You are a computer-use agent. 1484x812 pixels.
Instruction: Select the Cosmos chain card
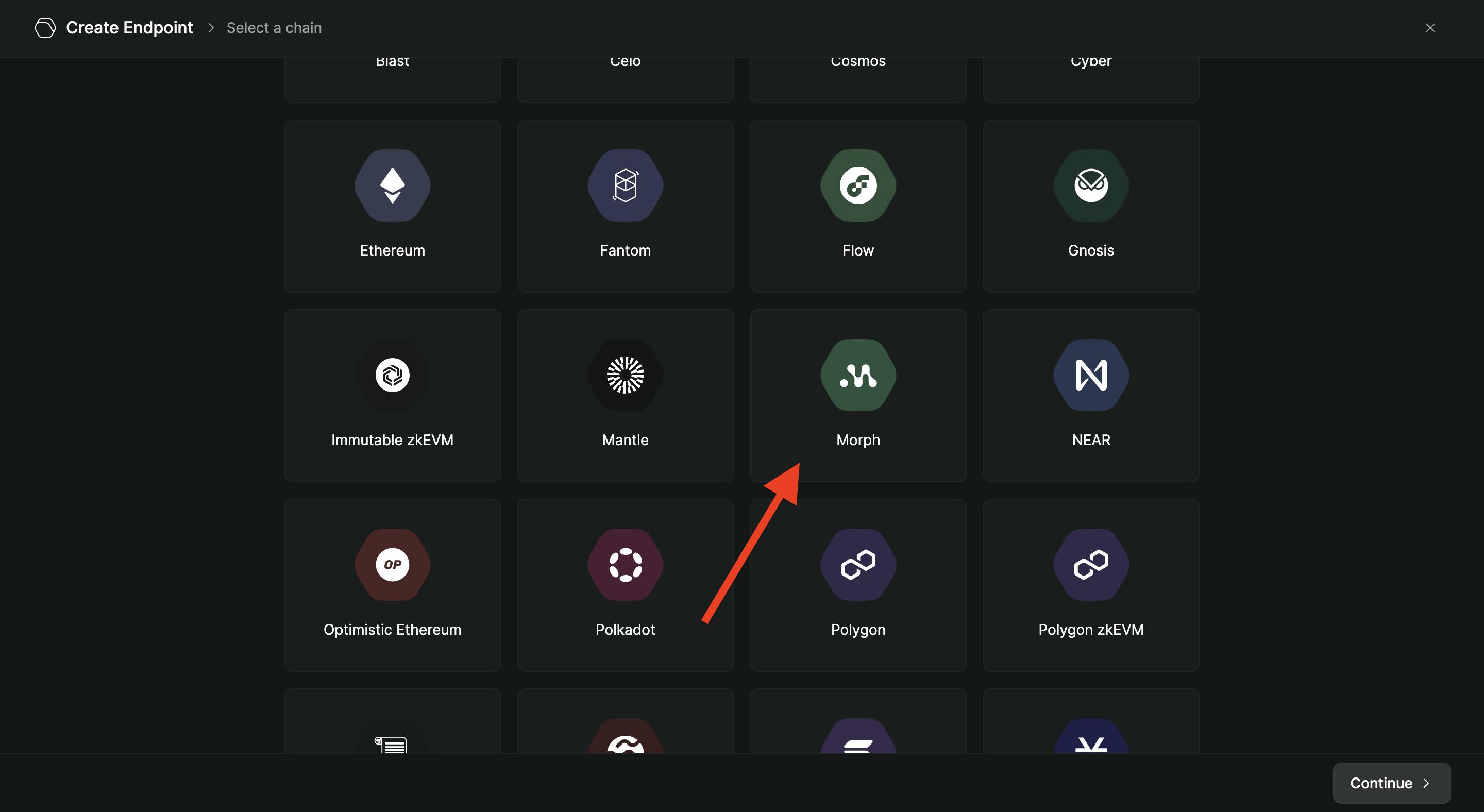tap(858, 79)
